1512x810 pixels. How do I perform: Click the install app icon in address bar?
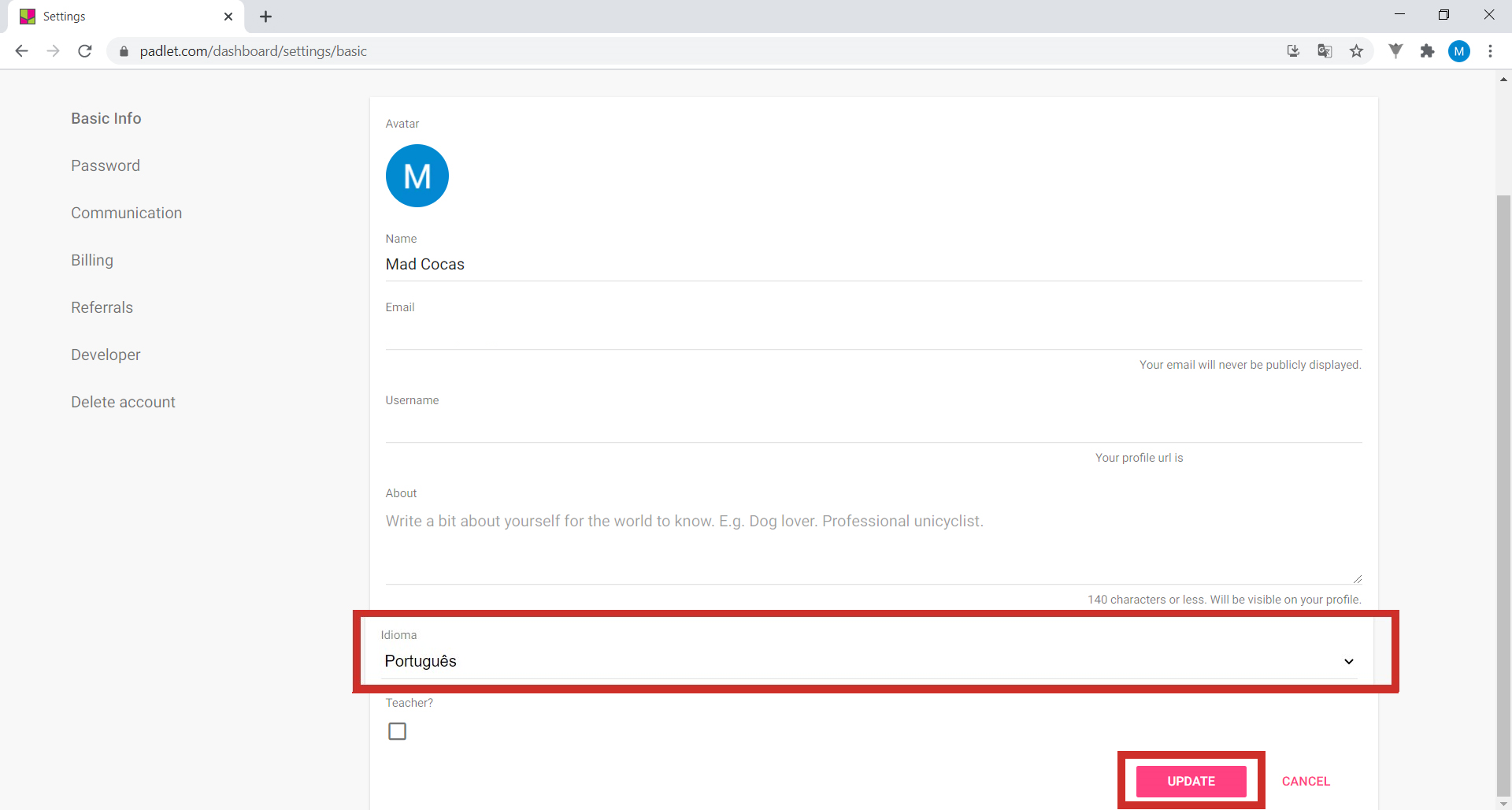pyautogui.click(x=1293, y=51)
